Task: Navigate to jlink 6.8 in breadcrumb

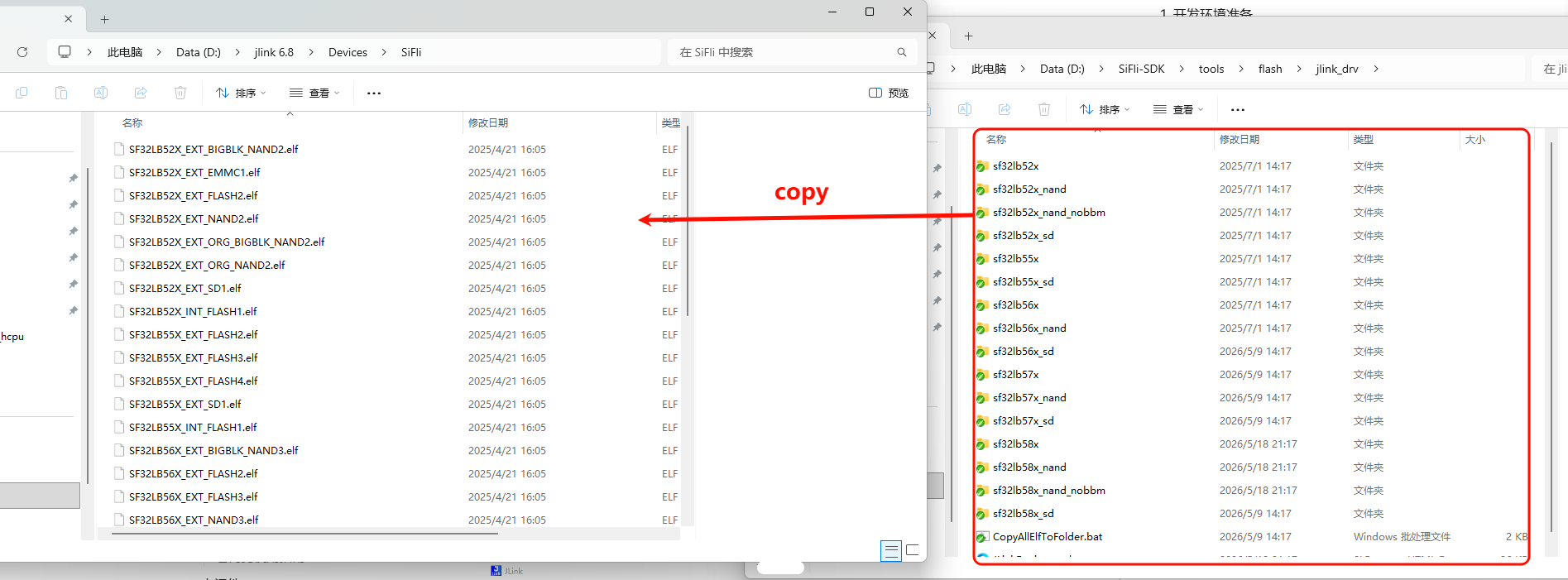Action: coord(274,52)
